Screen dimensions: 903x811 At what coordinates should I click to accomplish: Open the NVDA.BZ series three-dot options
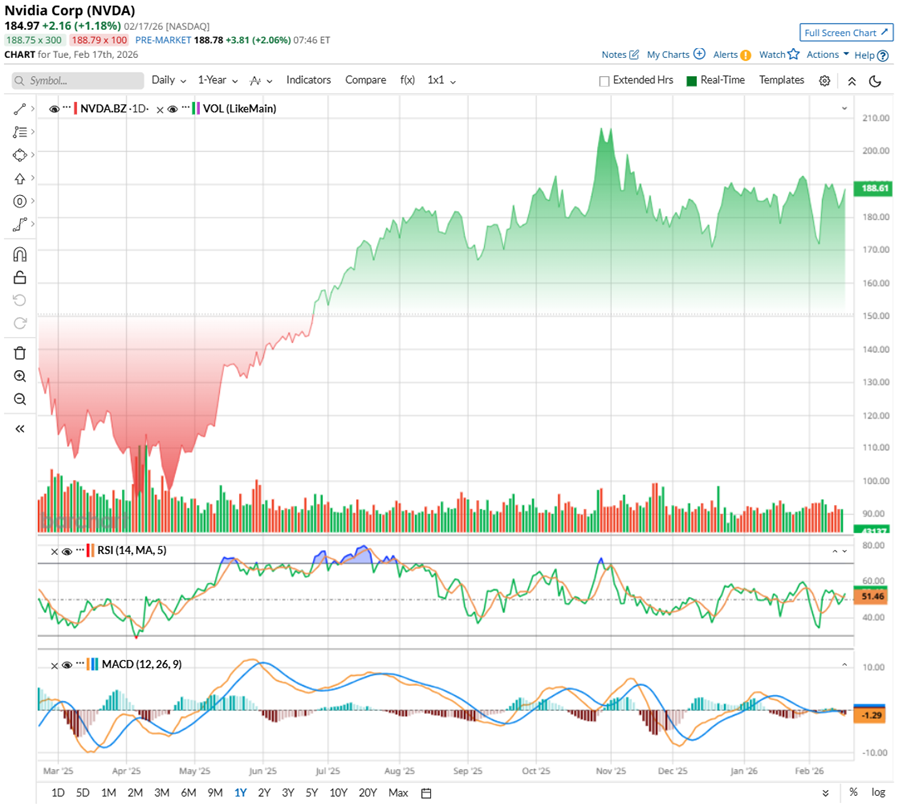[67, 108]
